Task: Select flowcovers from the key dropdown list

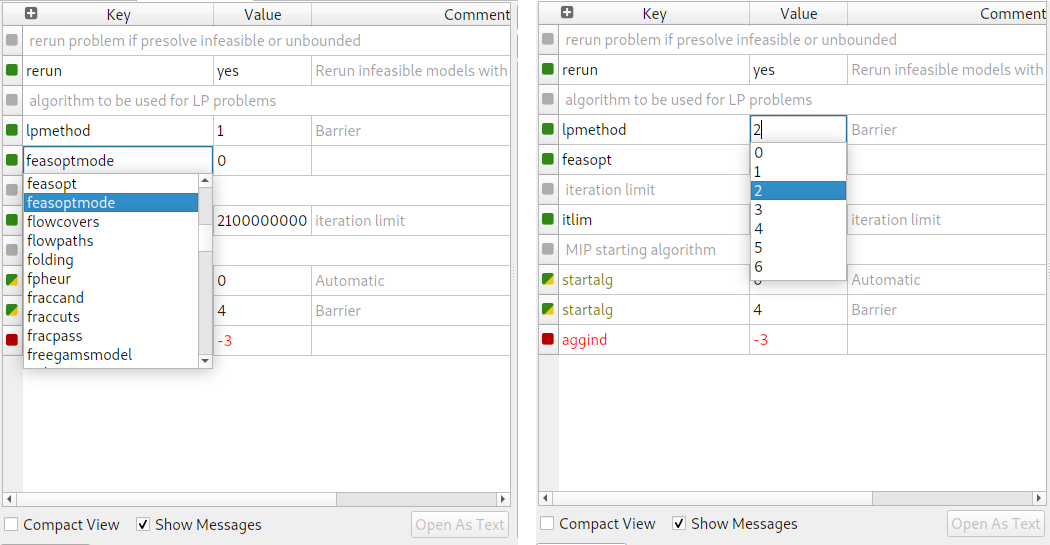Action: pos(63,222)
